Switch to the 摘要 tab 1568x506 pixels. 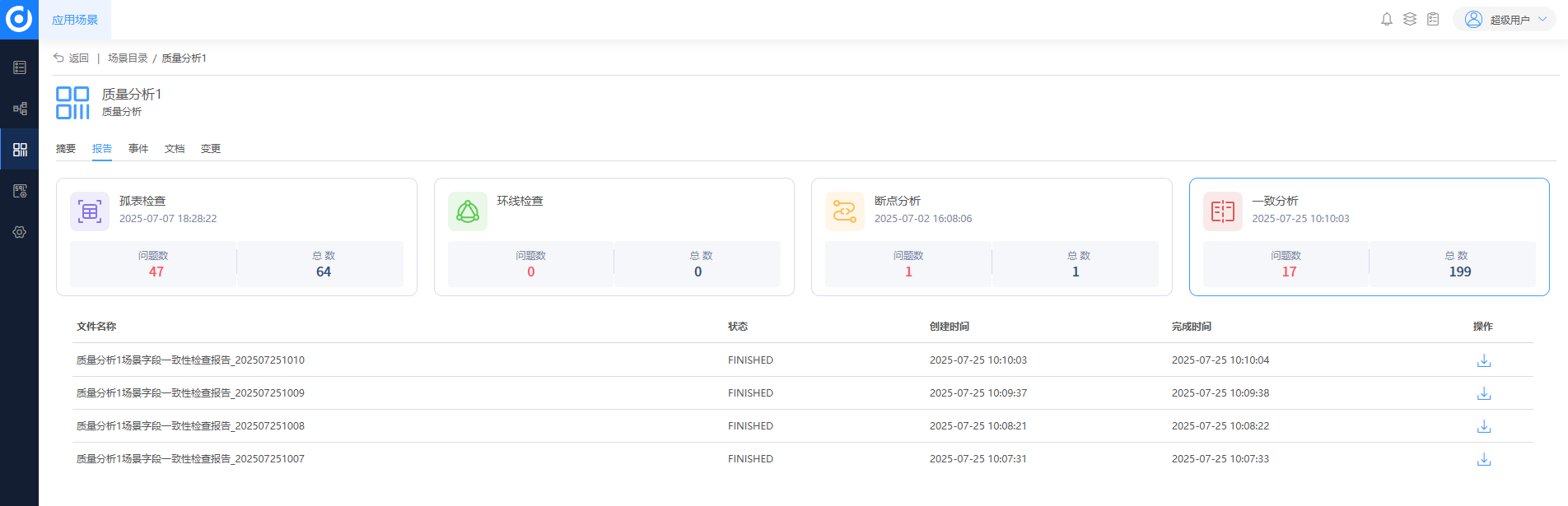tap(66, 149)
